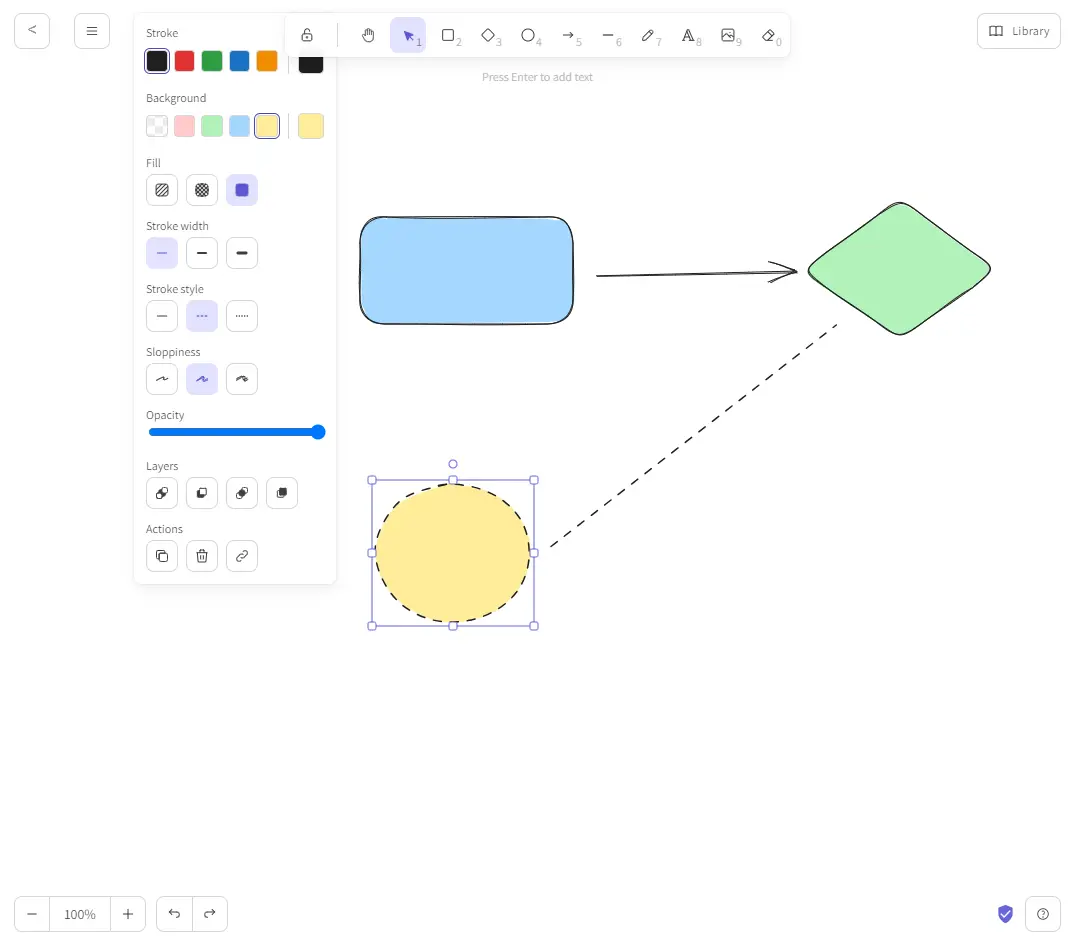Viewport: 1068px width, 945px height.
Task: Click the blue rectangle on canvas
Action: 466,271
